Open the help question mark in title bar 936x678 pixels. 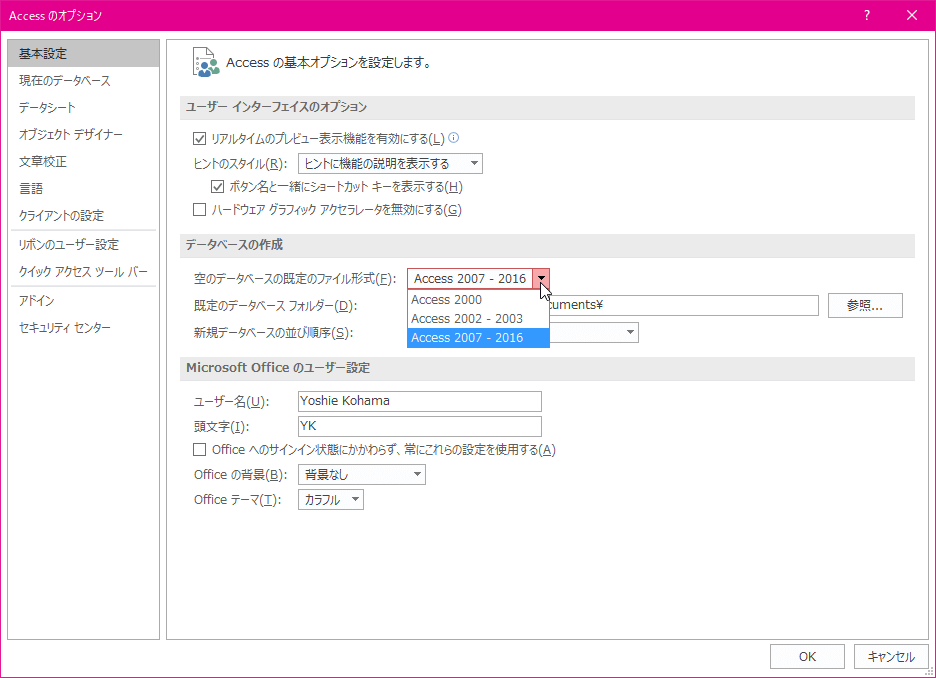pos(867,16)
